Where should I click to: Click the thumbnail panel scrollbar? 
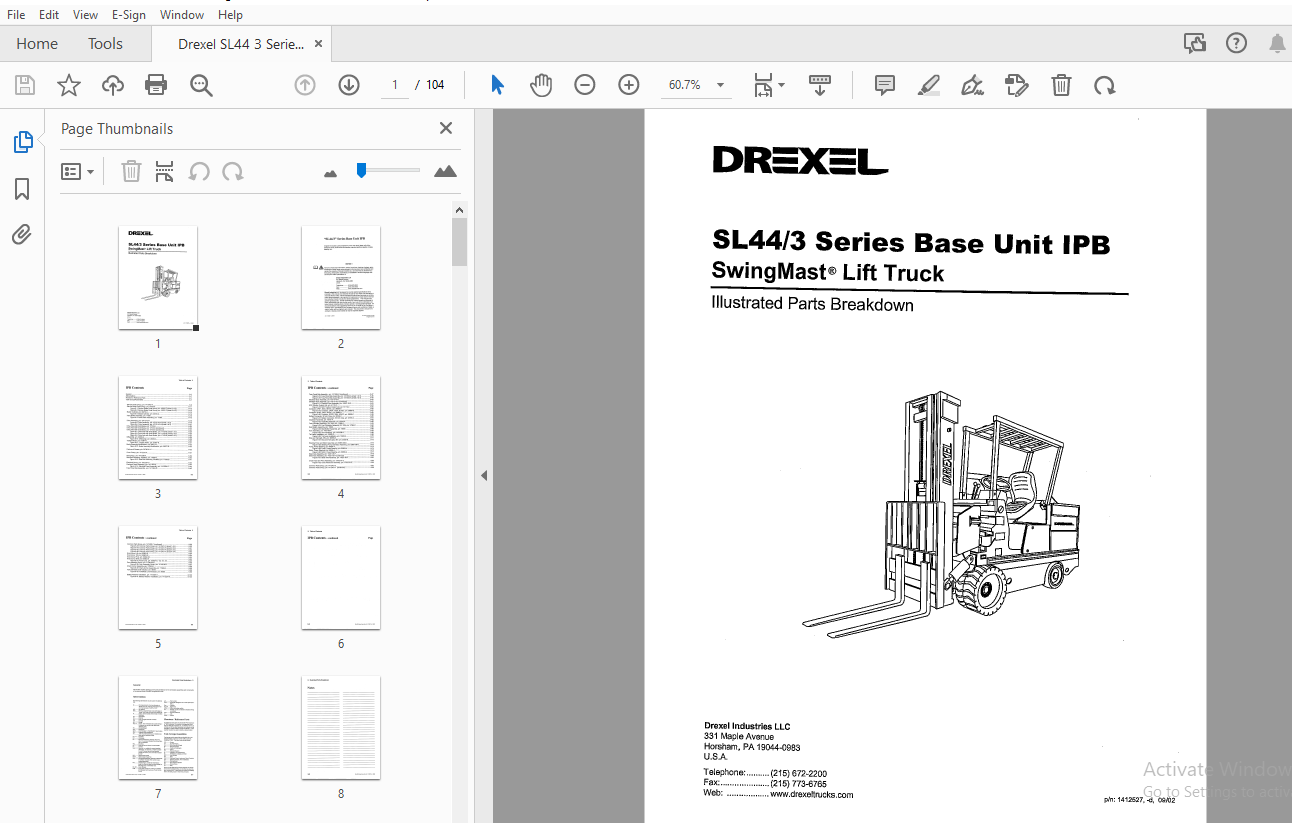(460, 242)
